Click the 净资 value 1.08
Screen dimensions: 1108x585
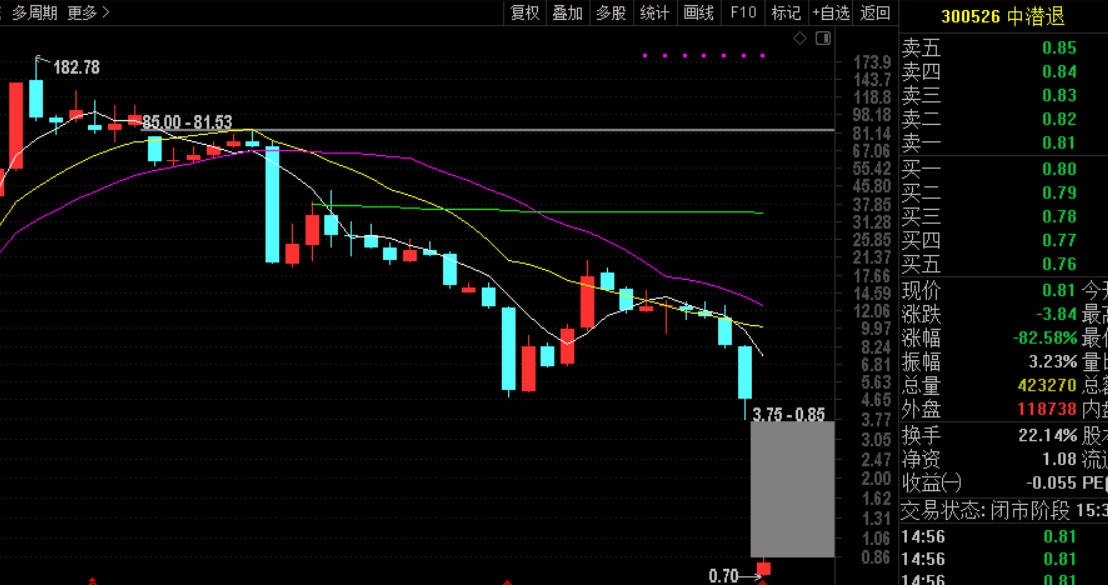tap(1059, 459)
